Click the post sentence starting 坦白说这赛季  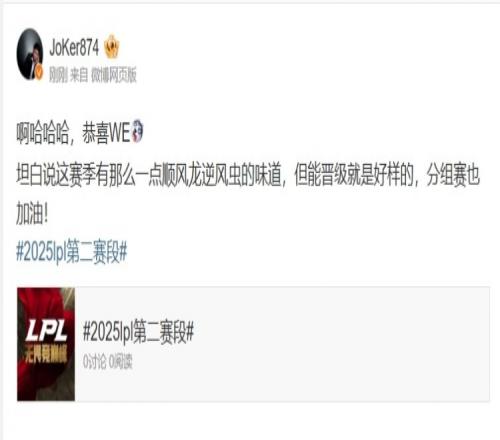248,175
